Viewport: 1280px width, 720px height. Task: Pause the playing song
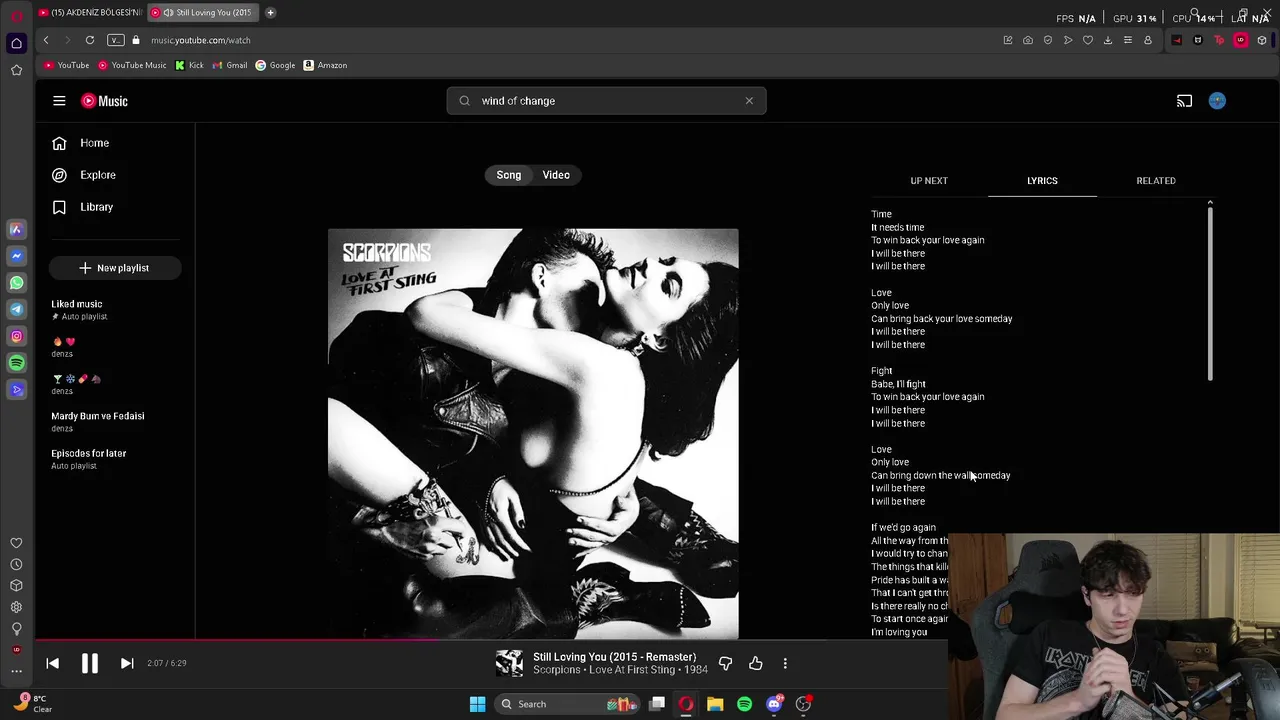pyautogui.click(x=89, y=663)
